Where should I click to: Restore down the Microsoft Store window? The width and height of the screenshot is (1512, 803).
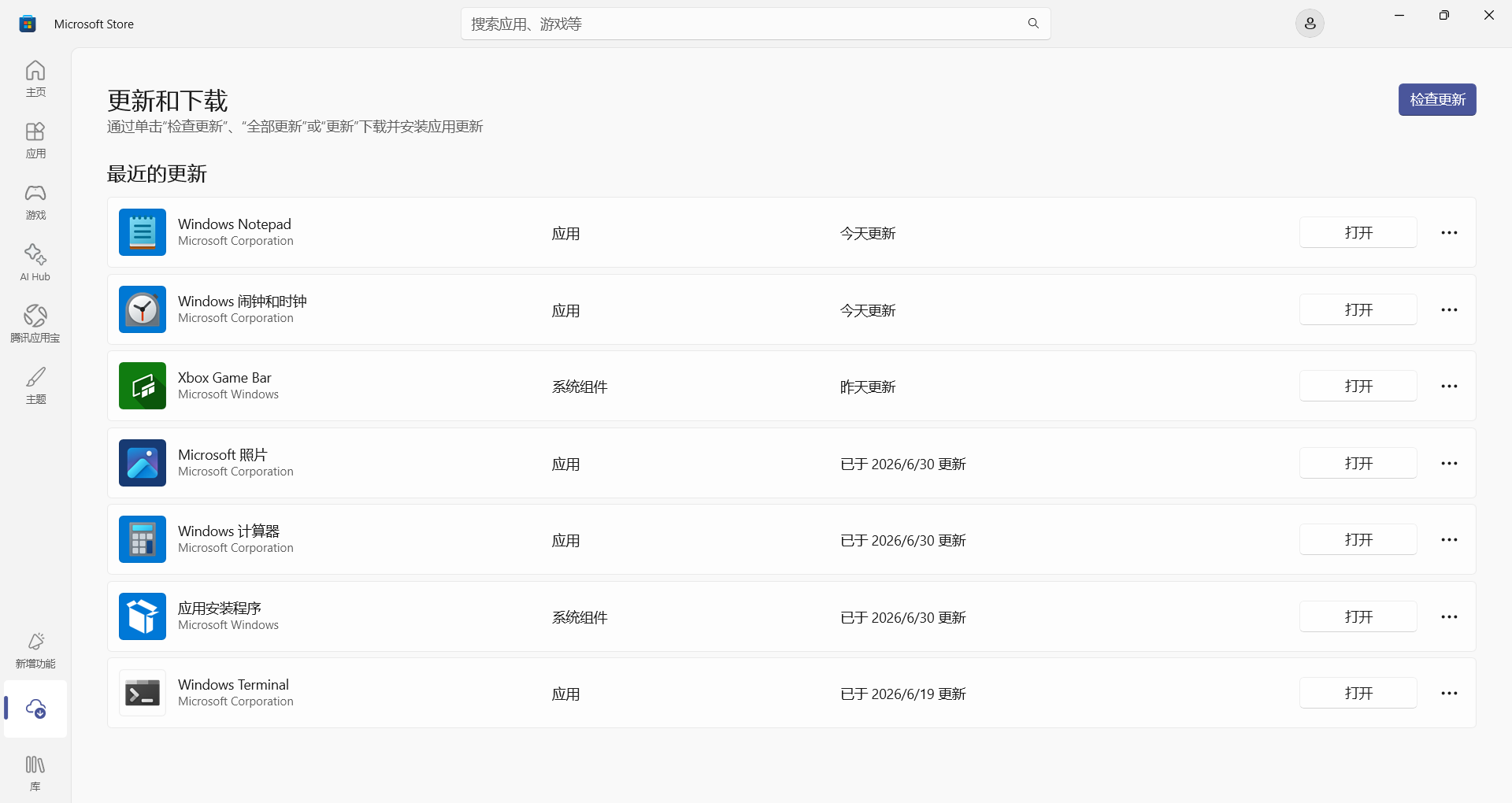pyautogui.click(x=1444, y=16)
